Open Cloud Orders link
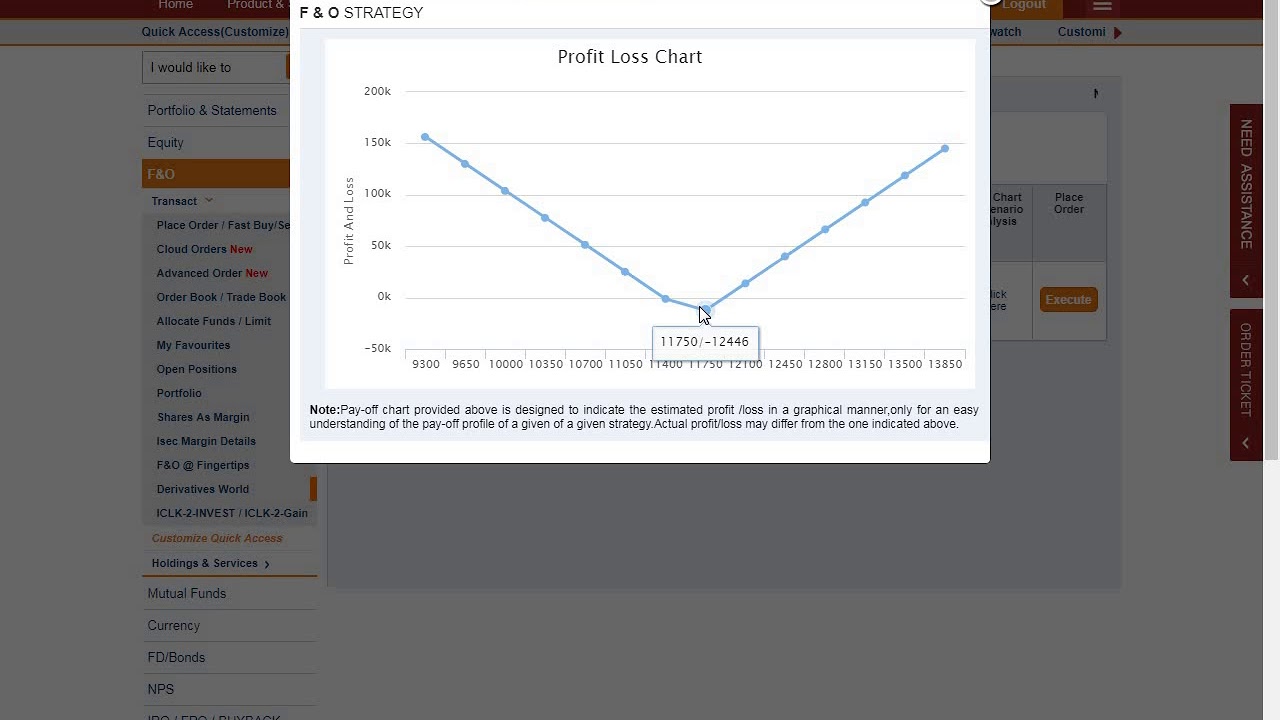 click(204, 249)
